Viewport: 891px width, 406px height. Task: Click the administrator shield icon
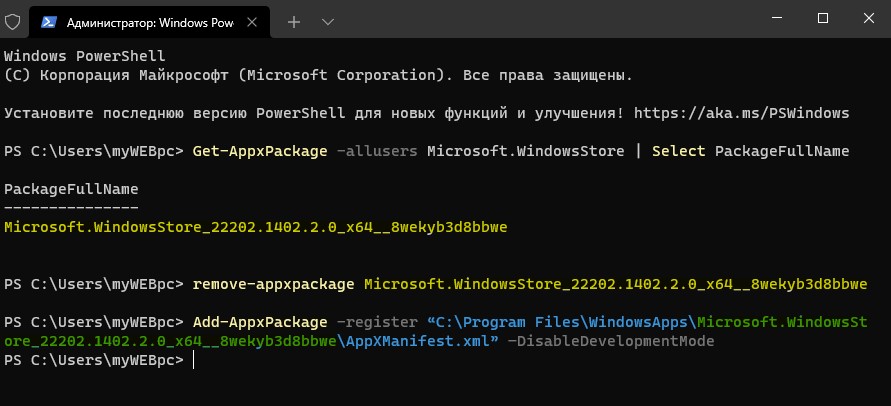pos(13,22)
